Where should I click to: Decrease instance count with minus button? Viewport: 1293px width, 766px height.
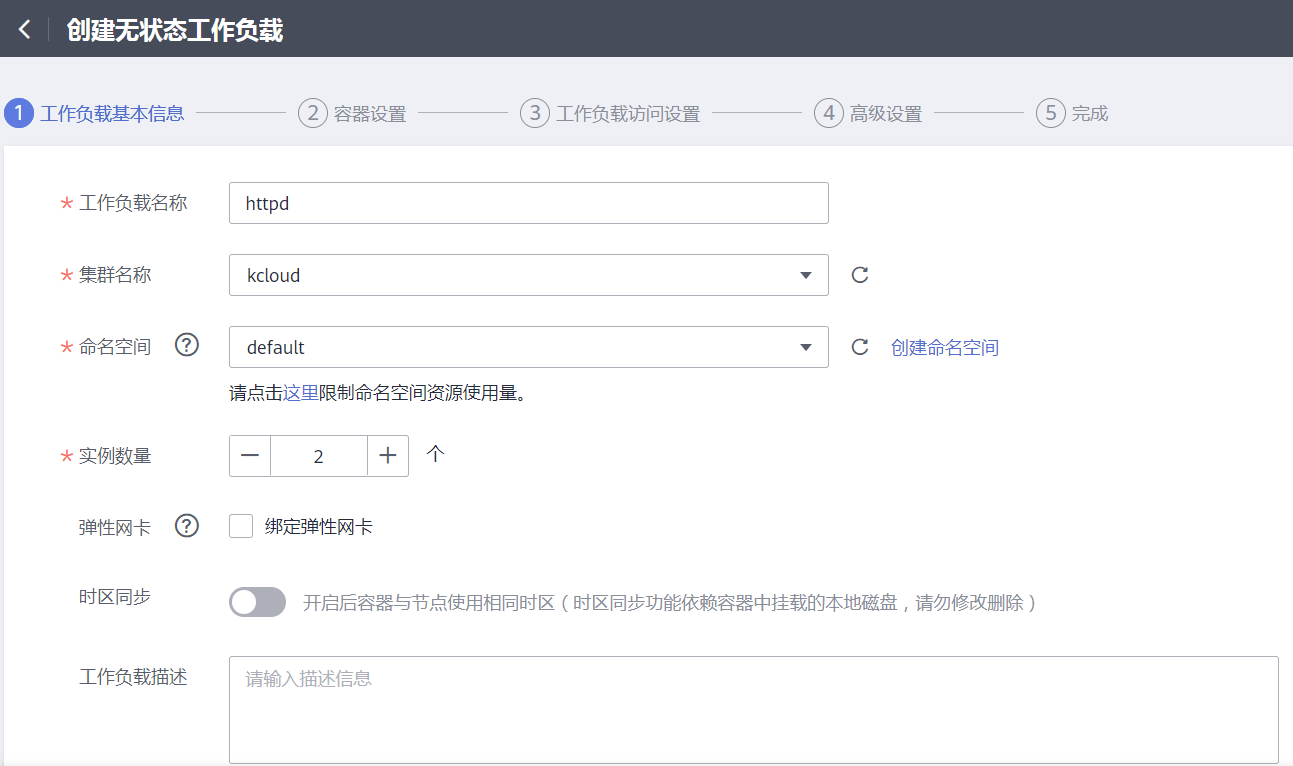250,456
